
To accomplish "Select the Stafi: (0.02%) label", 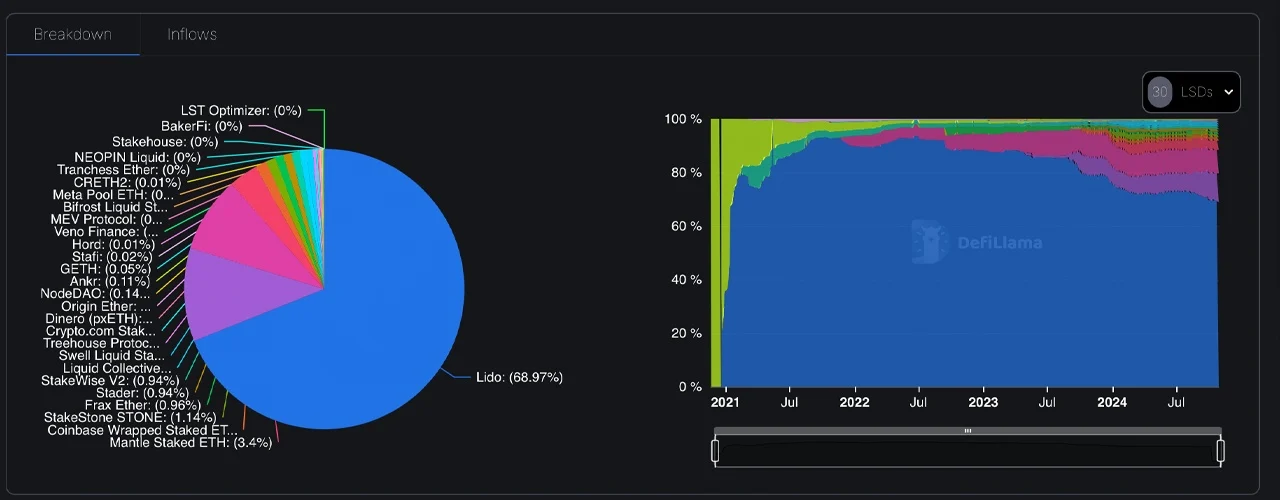I will [x=112, y=256].
